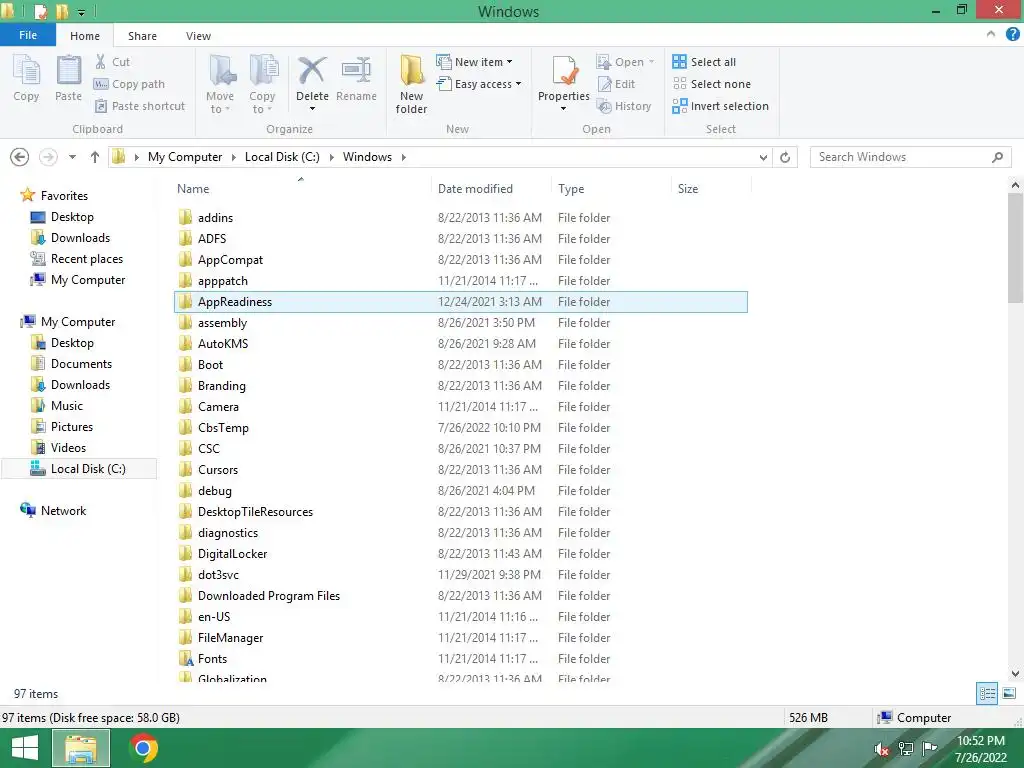Image resolution: width=1024 pixels, height=768 pixels.
Task: Sort by Date modified column header
Action: pos(490,189)
